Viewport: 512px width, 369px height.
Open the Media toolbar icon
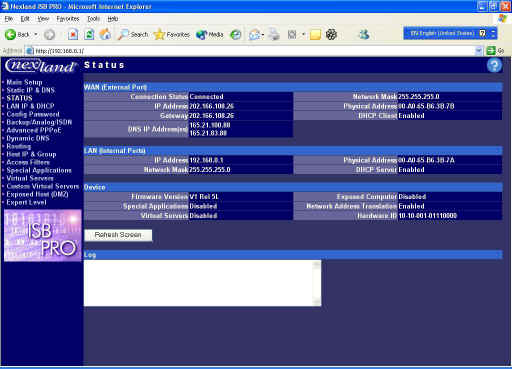point(201,34)
